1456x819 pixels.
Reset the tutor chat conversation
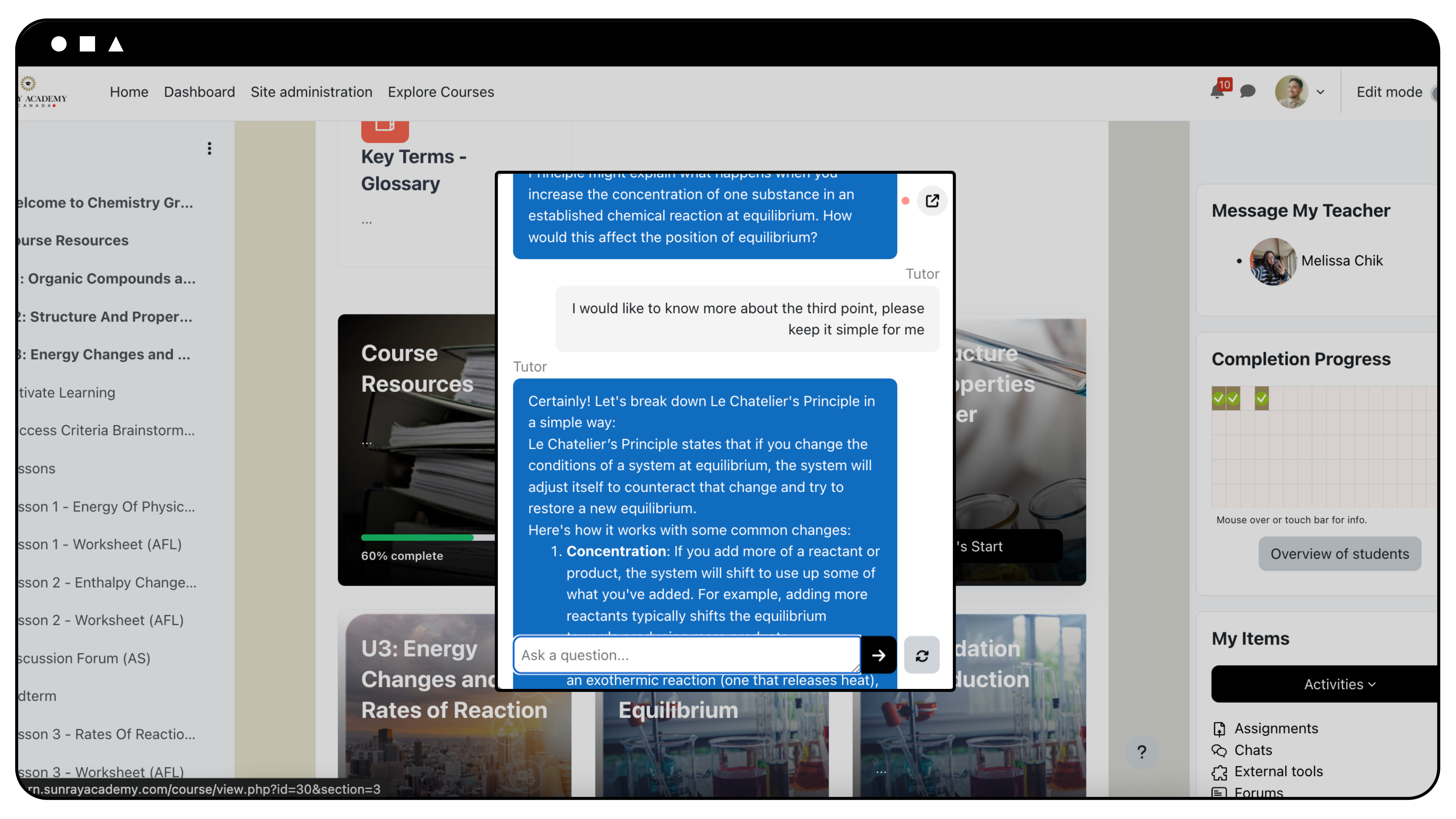pyautogui.click(x=921, y=655)
